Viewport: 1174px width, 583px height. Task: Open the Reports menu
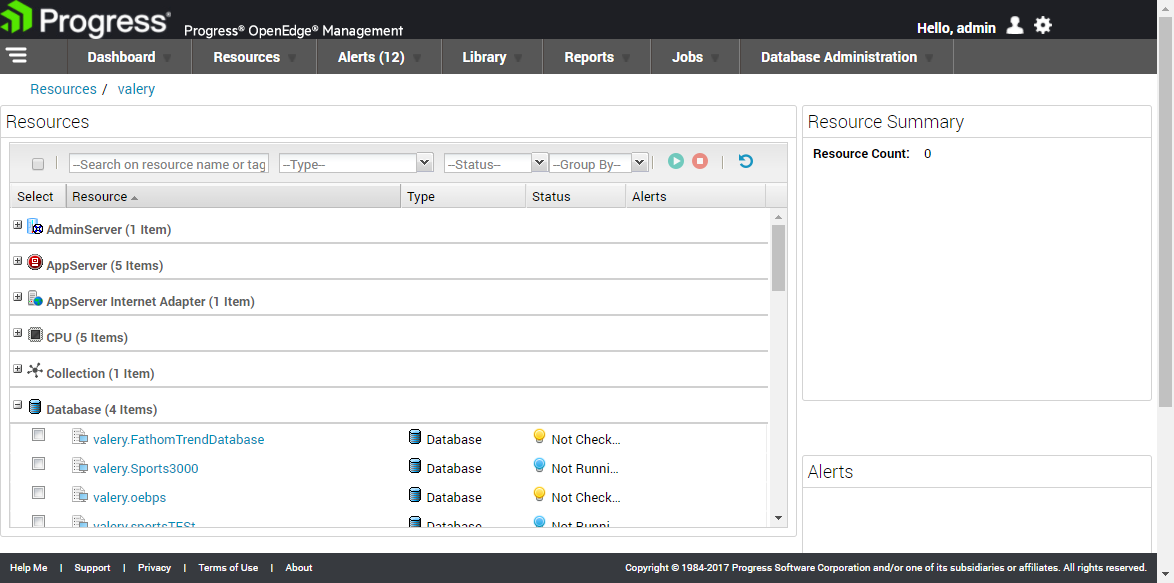pyautogui.click(x=597, y=57)
